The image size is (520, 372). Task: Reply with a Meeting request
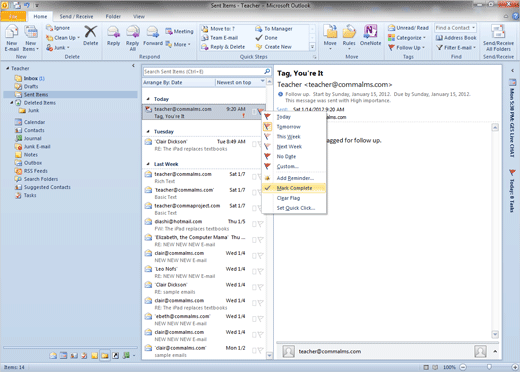(179, 31)
